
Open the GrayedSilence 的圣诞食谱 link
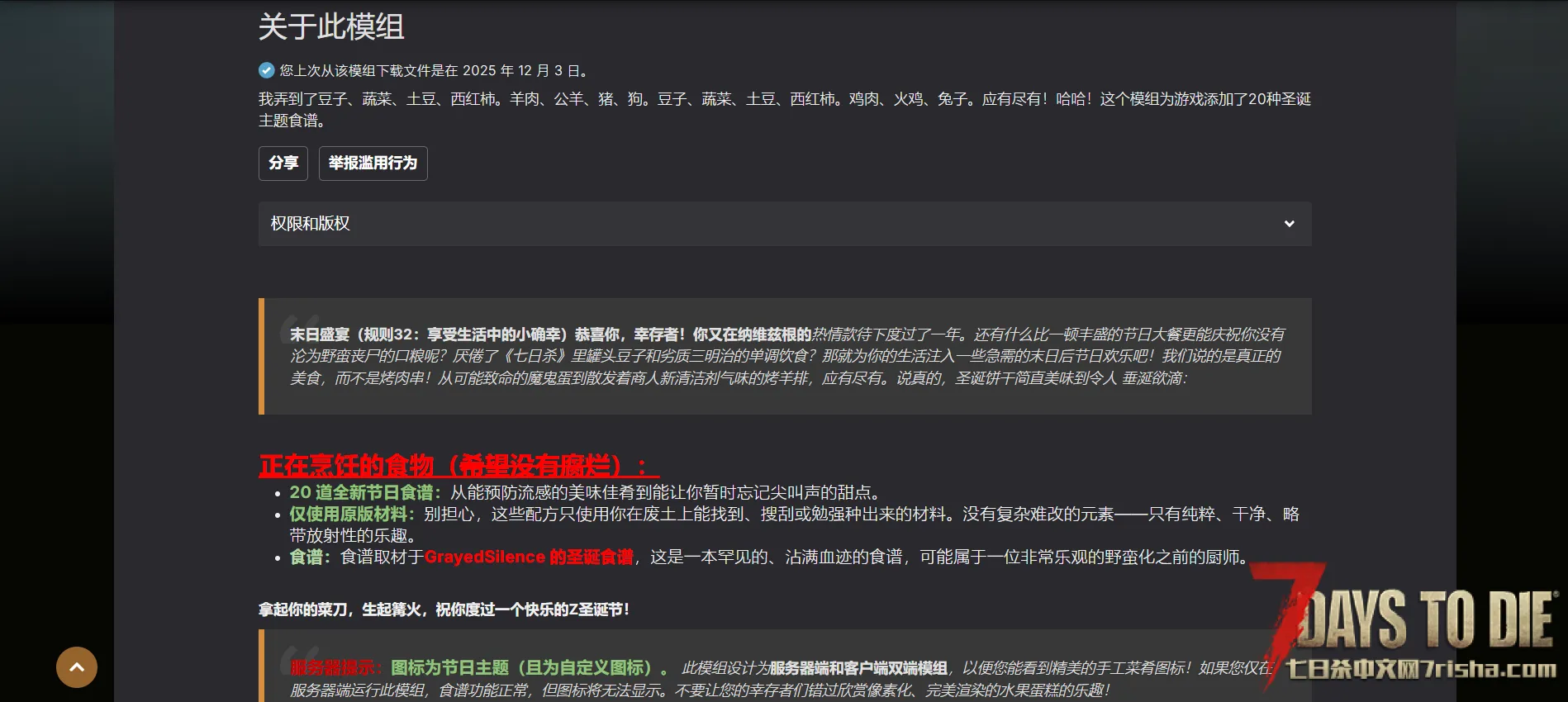529,557
